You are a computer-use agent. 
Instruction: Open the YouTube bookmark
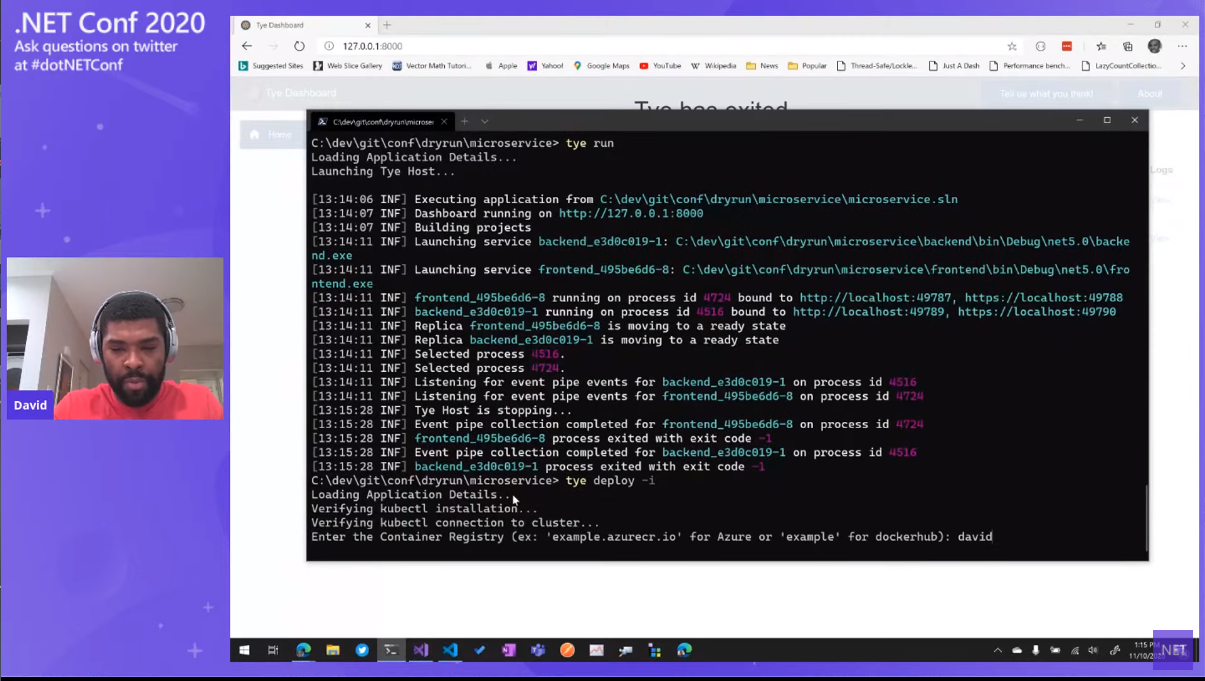click(x=660, y=66)
